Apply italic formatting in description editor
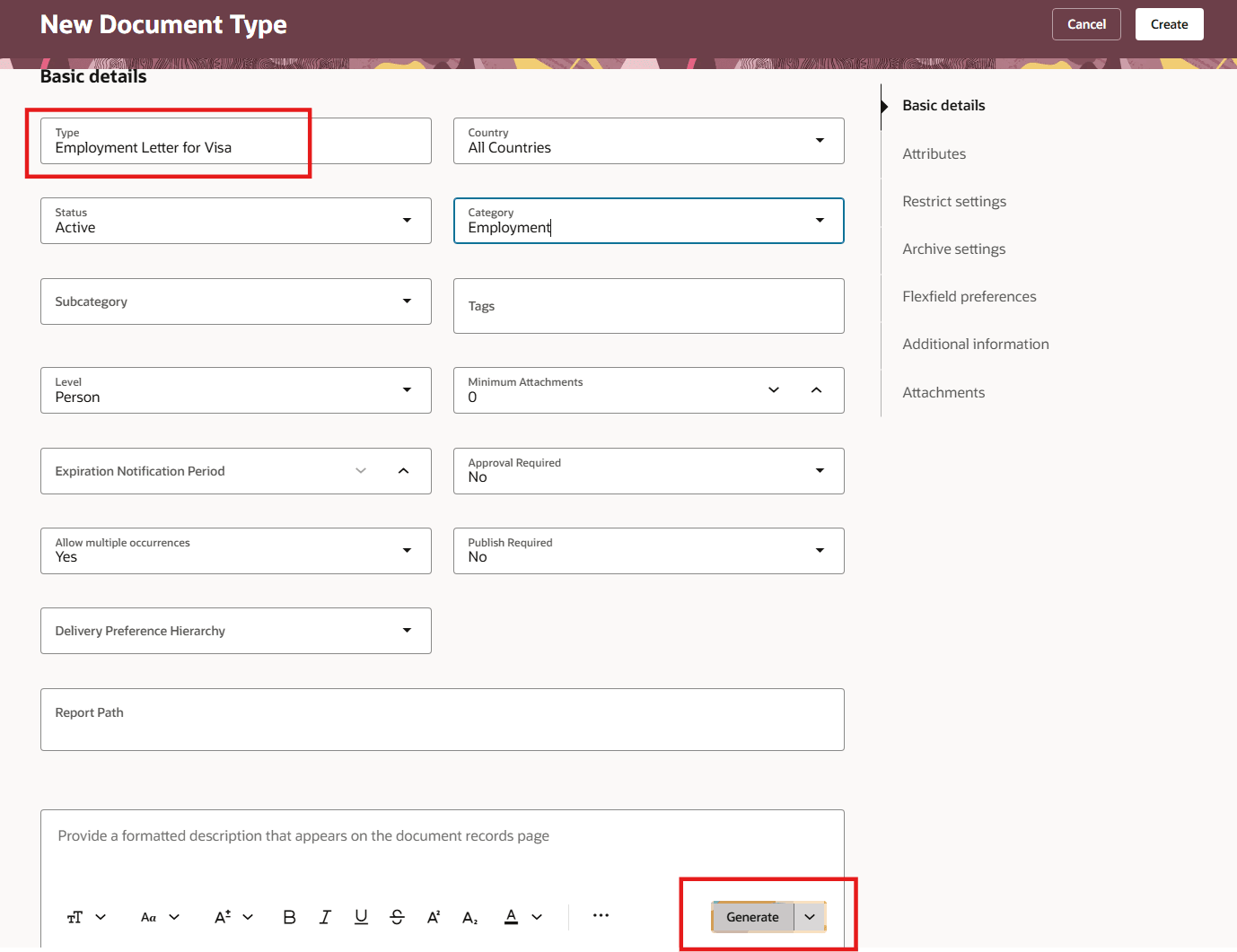The image size is (1237, 952). (325, 917)
